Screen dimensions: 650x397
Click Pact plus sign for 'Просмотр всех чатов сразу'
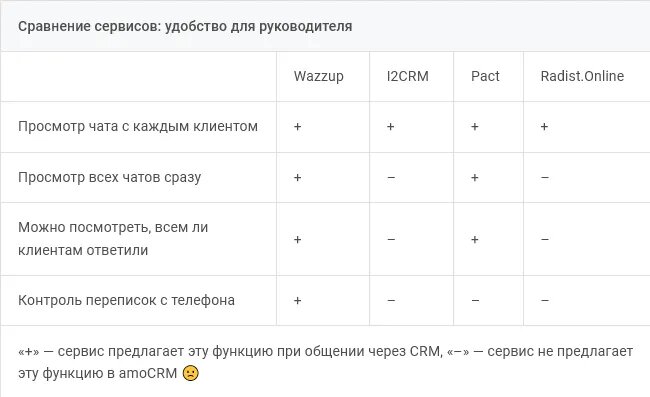tap(475, 178)
